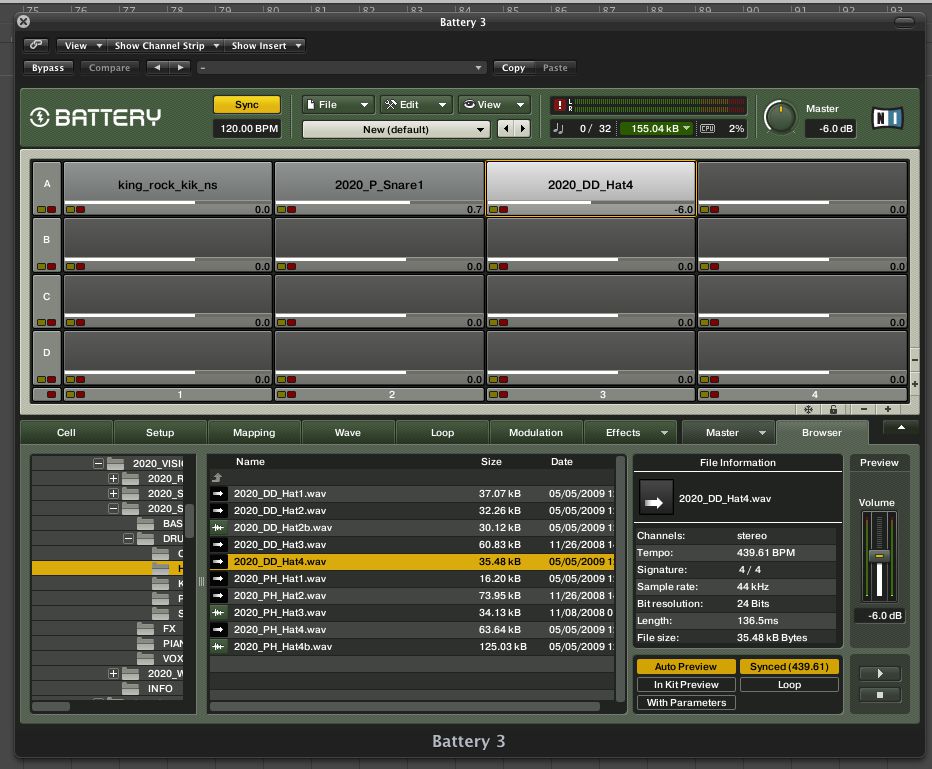Go to the next Logic preset setting
This screenshot has height=769, width=932.
pyautogui.click(x=180, y=67)
